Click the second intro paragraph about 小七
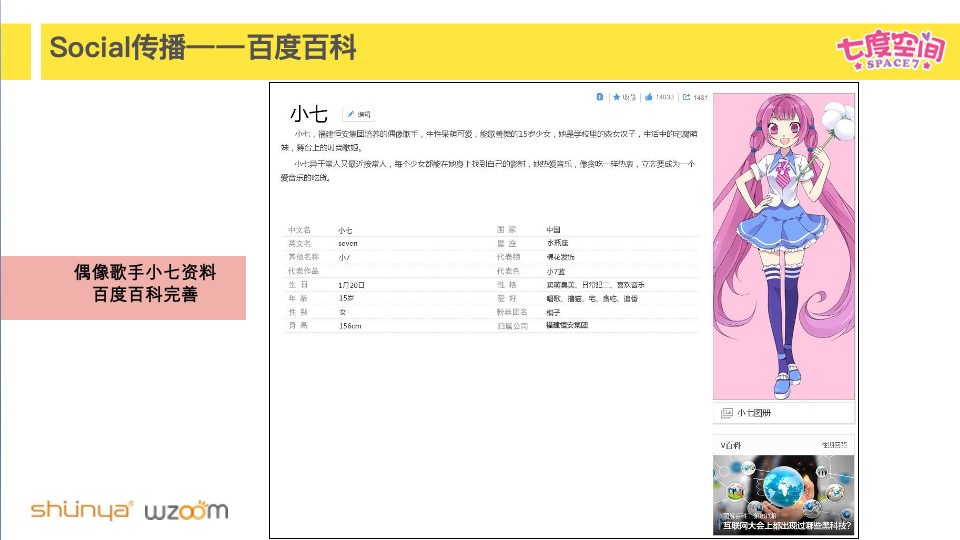Screen dimensions: 960x540 pyautogui.click(x=488, y=171)
